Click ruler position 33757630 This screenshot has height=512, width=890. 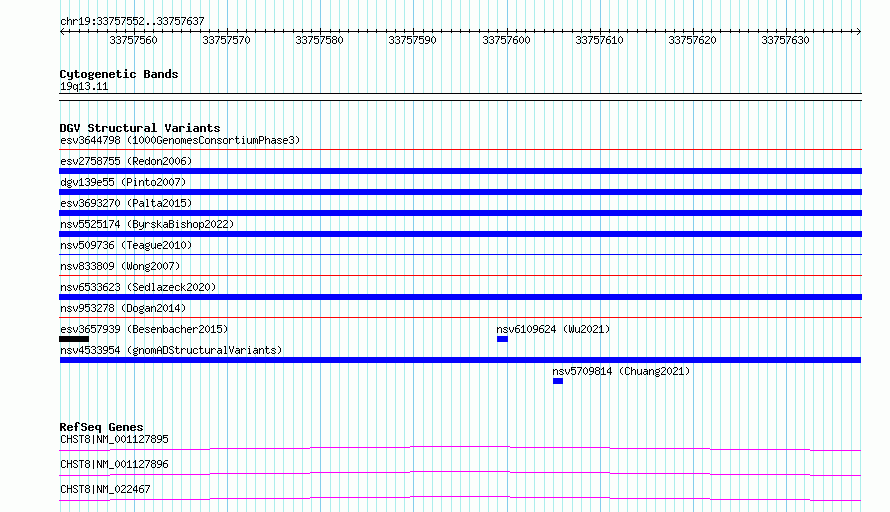click(x=786, y=40)
